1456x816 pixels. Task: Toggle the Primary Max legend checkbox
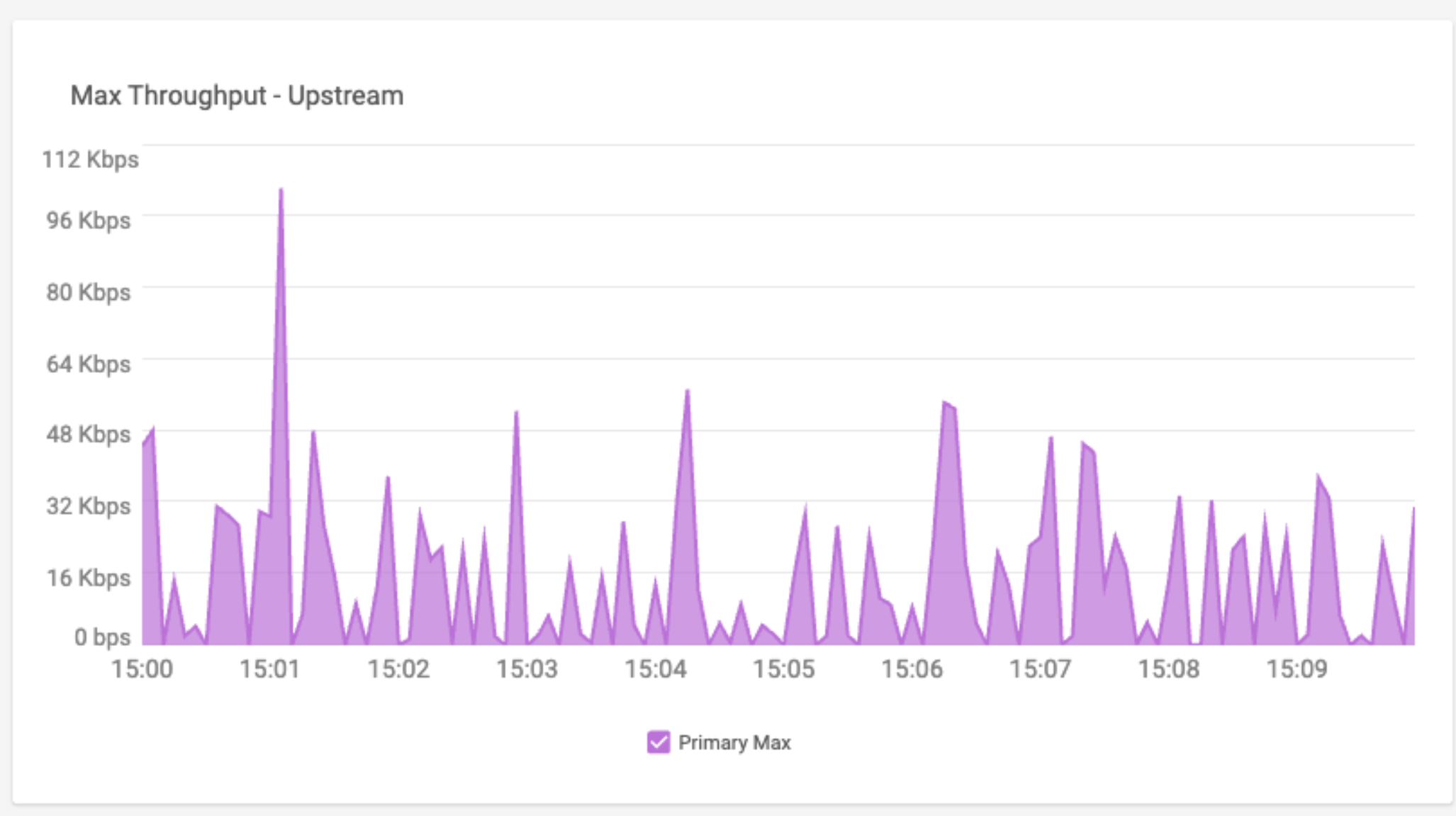pyautogui.click(x=658, y=742)
